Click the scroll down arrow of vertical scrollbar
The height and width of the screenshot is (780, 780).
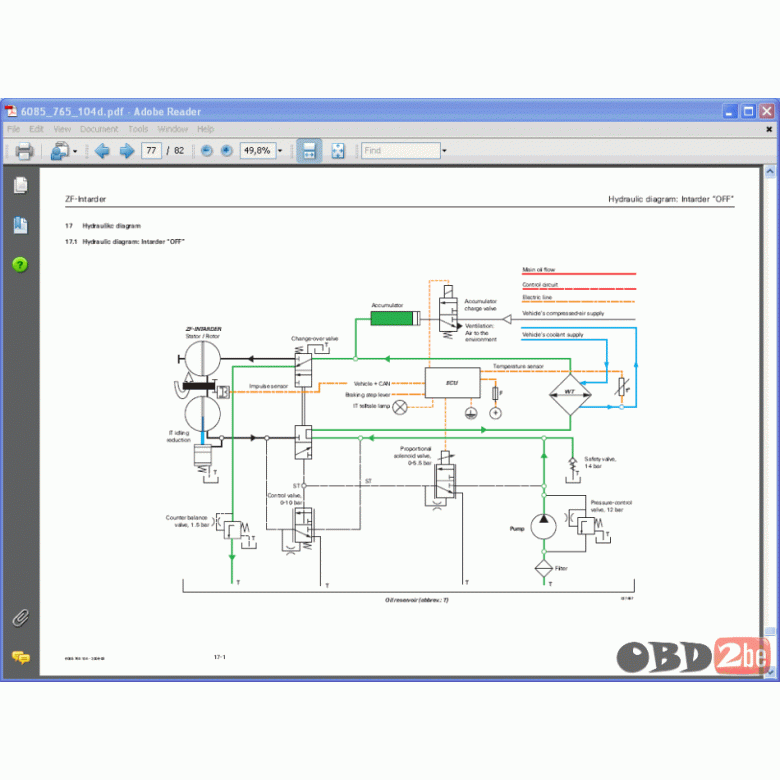(770, 672)
